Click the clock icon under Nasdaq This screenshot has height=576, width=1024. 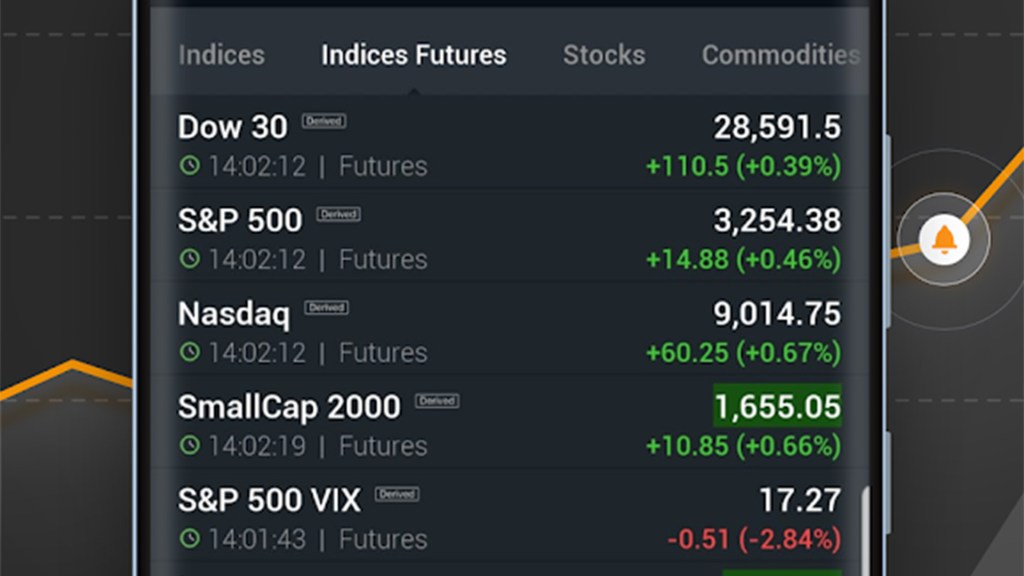(189, 352)
